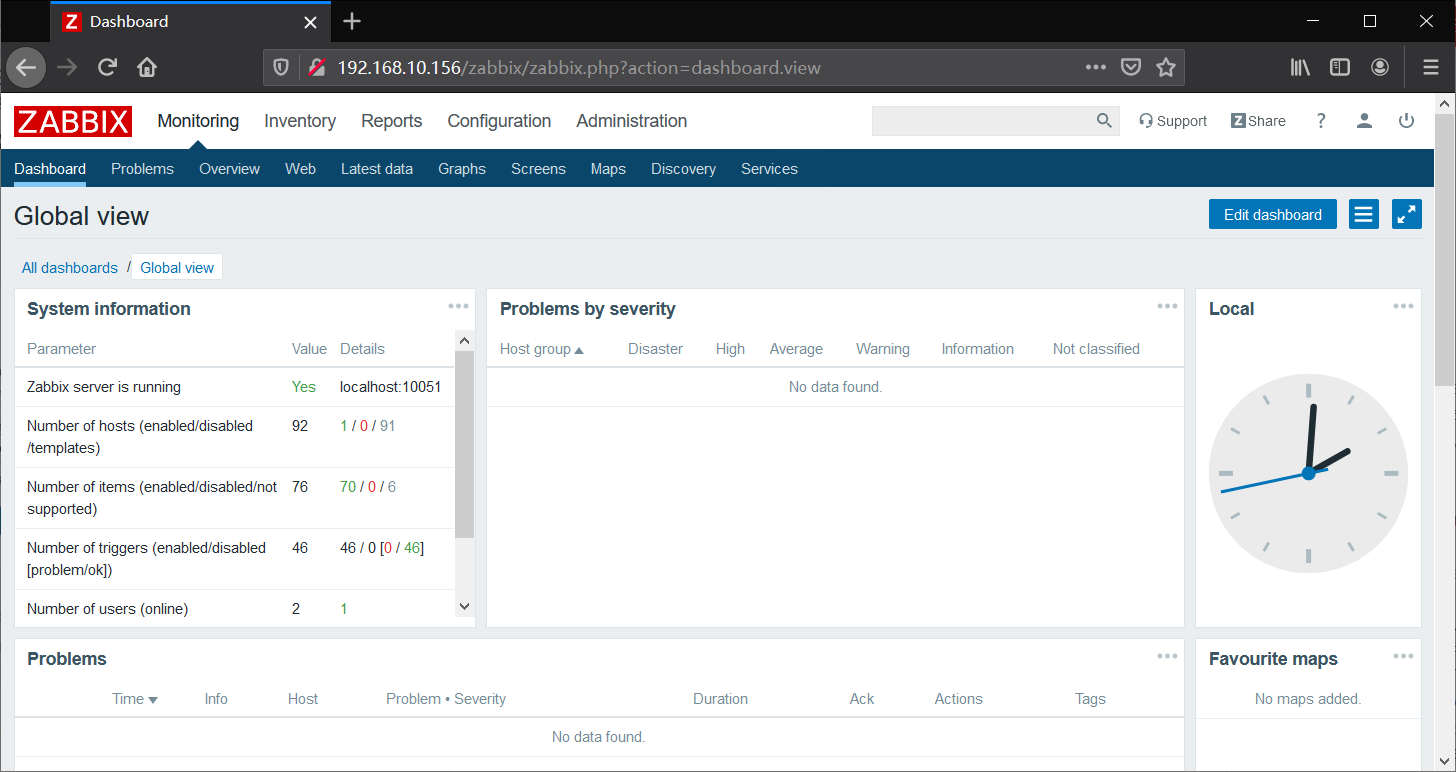Open dashboard actions list menu button
This screenshot has height=772, width=1456.
(1364, 214)
